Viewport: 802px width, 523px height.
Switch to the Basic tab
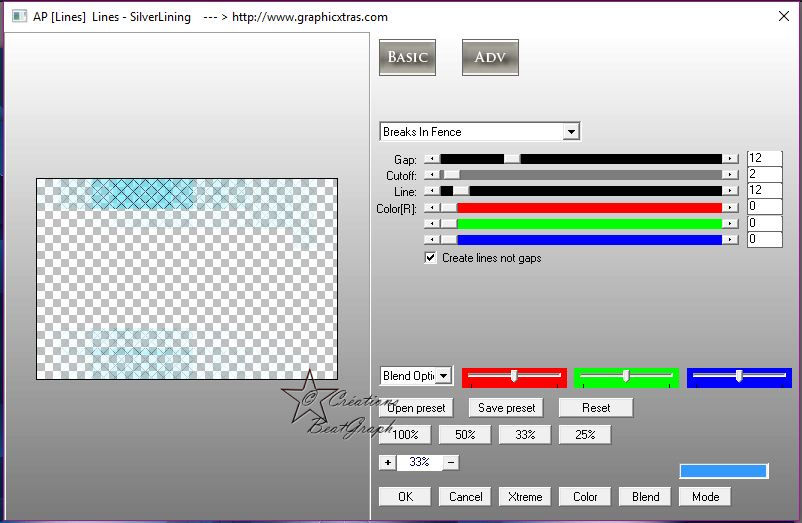pyautogui.click(x=407, y=57)
